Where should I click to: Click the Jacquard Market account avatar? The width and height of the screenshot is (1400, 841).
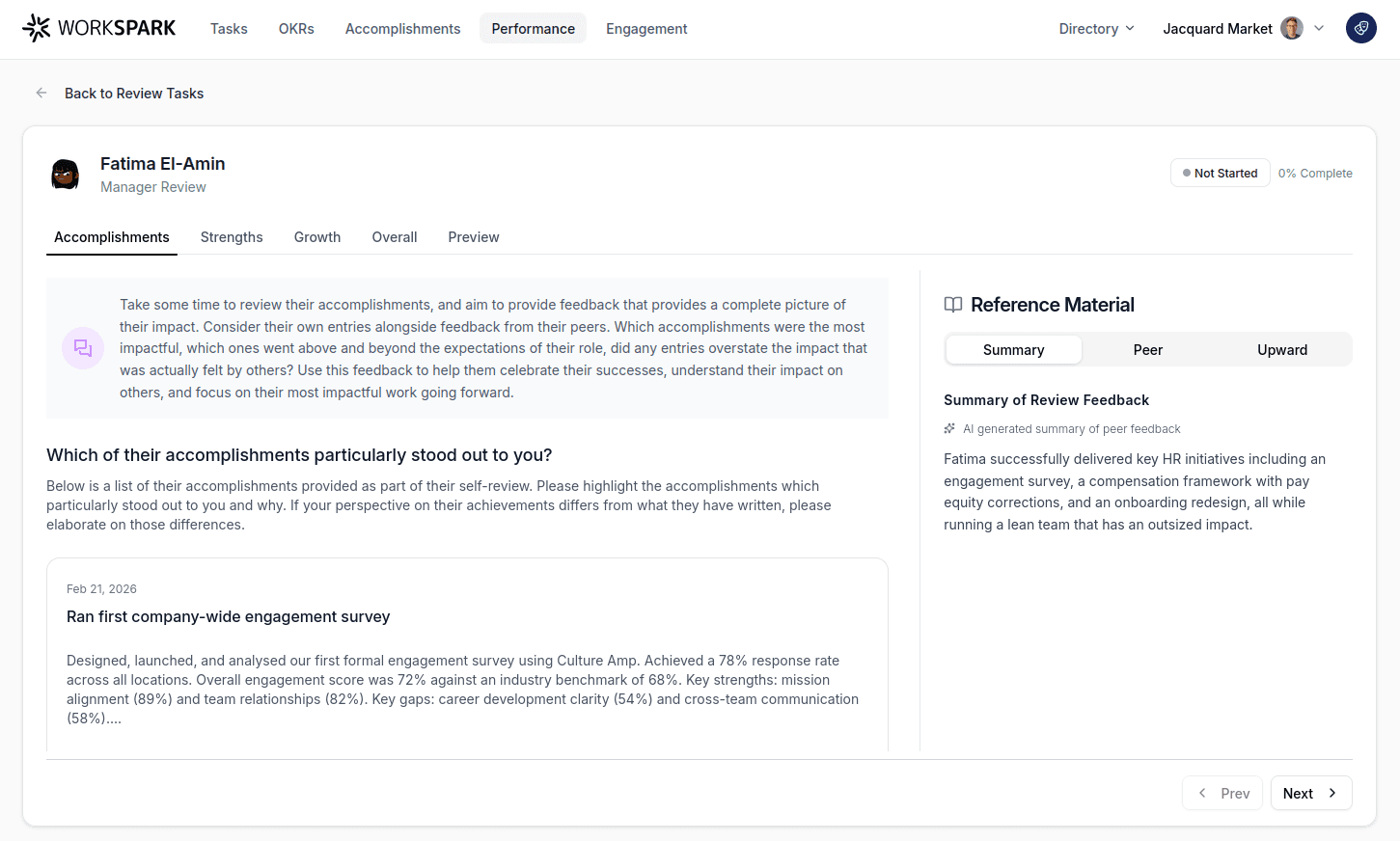[1291, 28]
